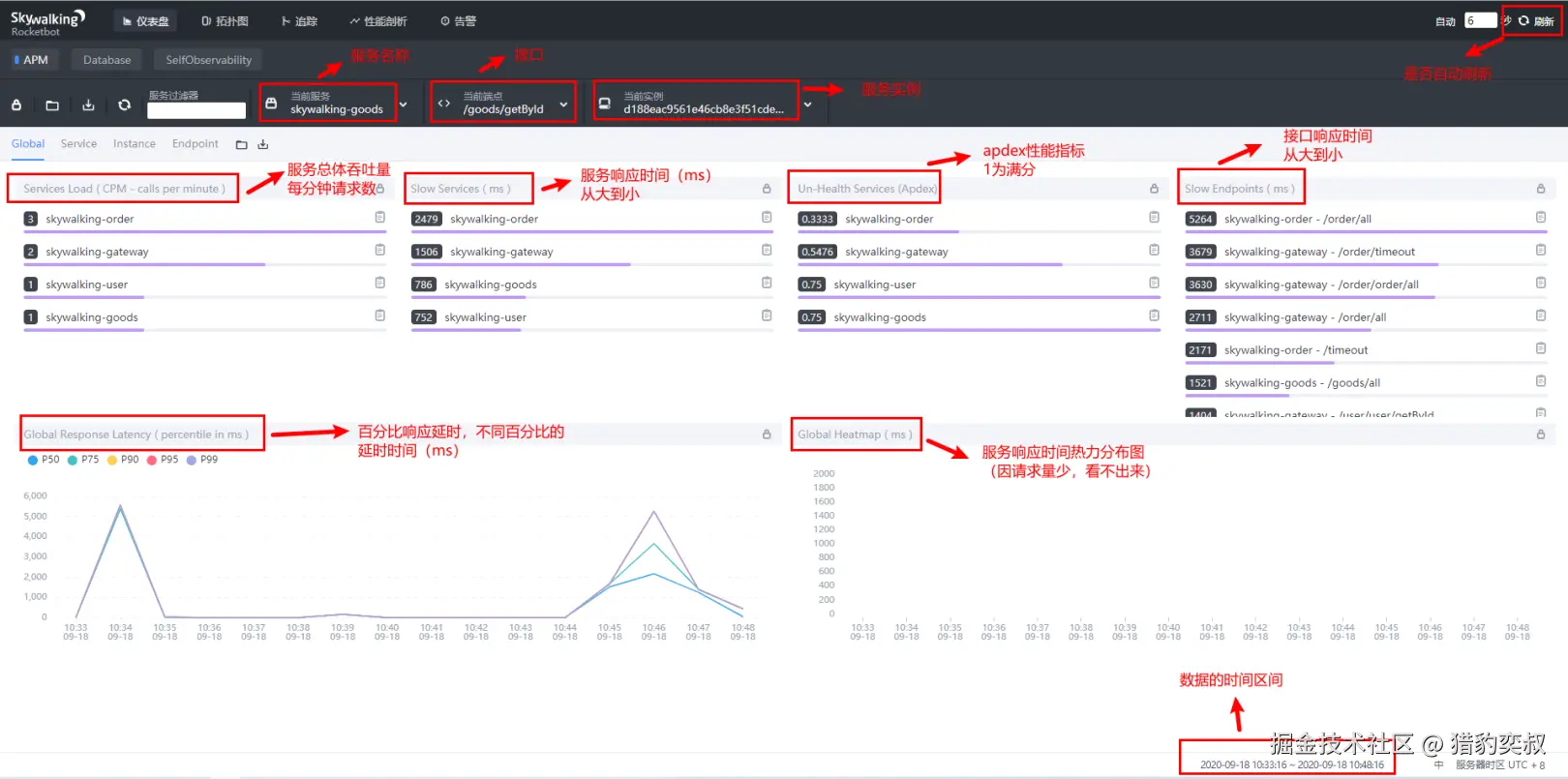Click skywalking-gateway - /order/order/all endpoint row
This screenshot has height=779, width=1568.
(1321, 285)
